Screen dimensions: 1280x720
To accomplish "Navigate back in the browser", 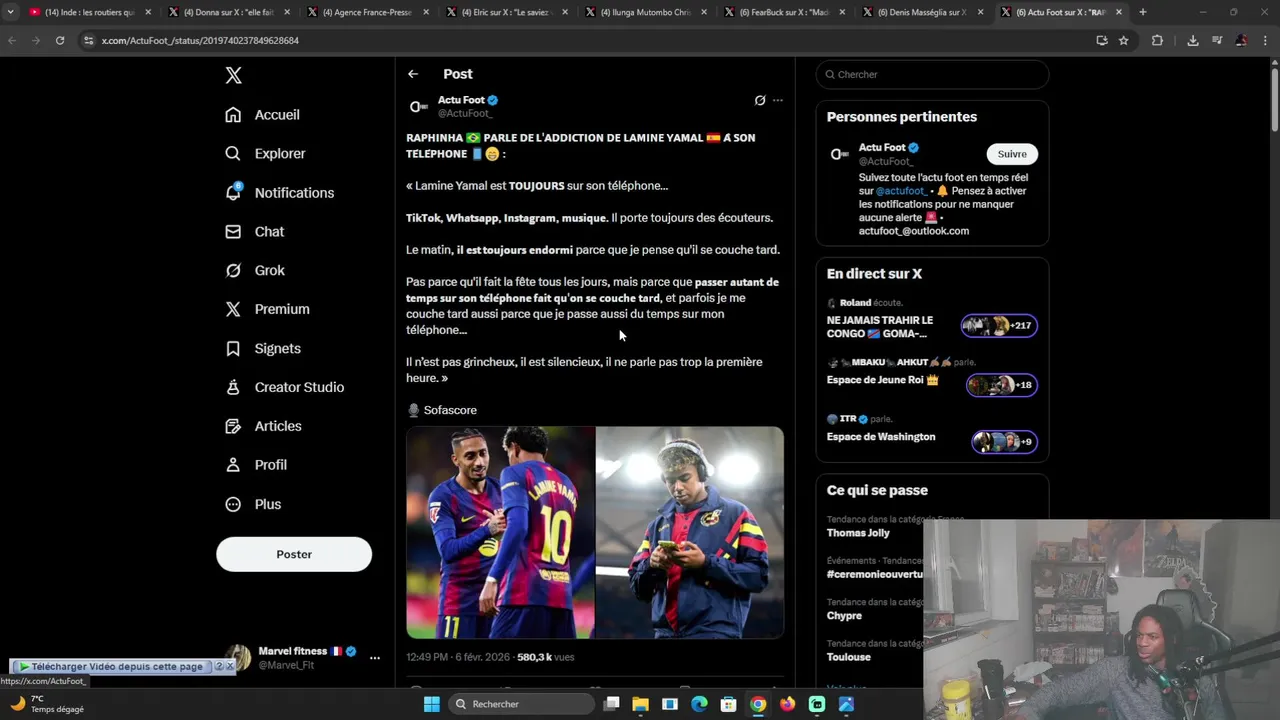I will pyautogui.click(x=12, y=40).
